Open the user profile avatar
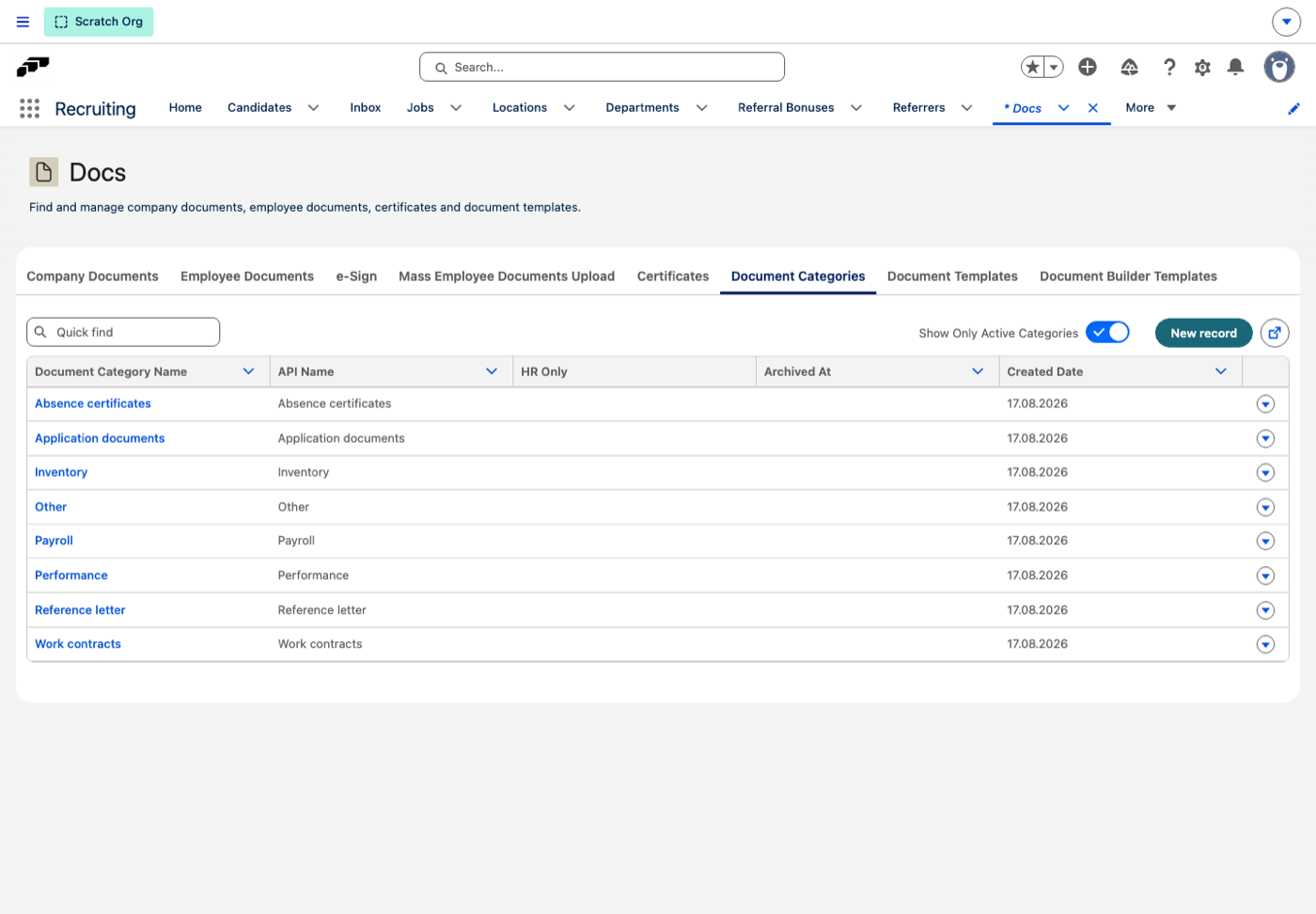Image resolution: width=1316 pixels, height=914 pixels. (x=1279, y=67)
